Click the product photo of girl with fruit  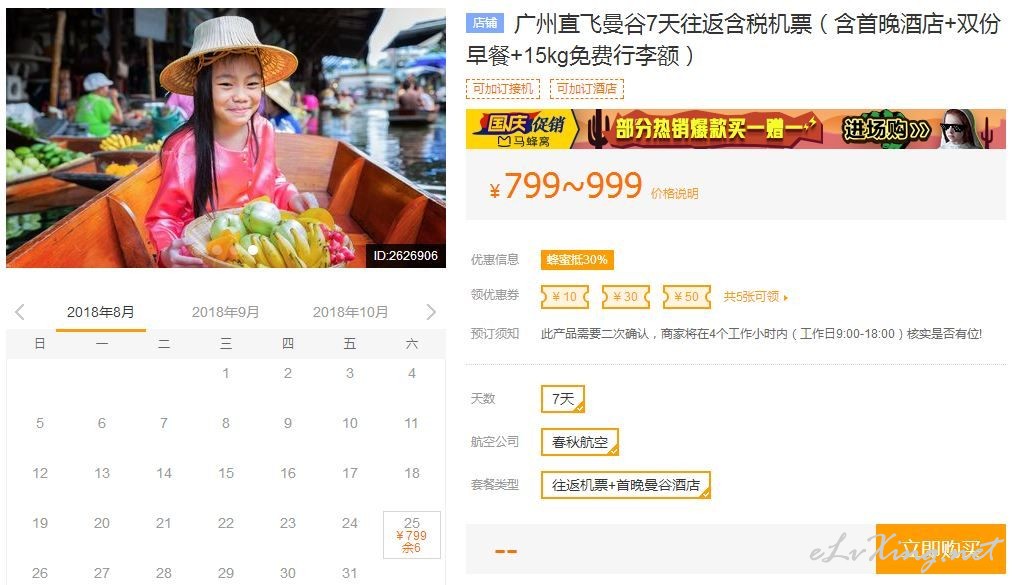(226, 138)
